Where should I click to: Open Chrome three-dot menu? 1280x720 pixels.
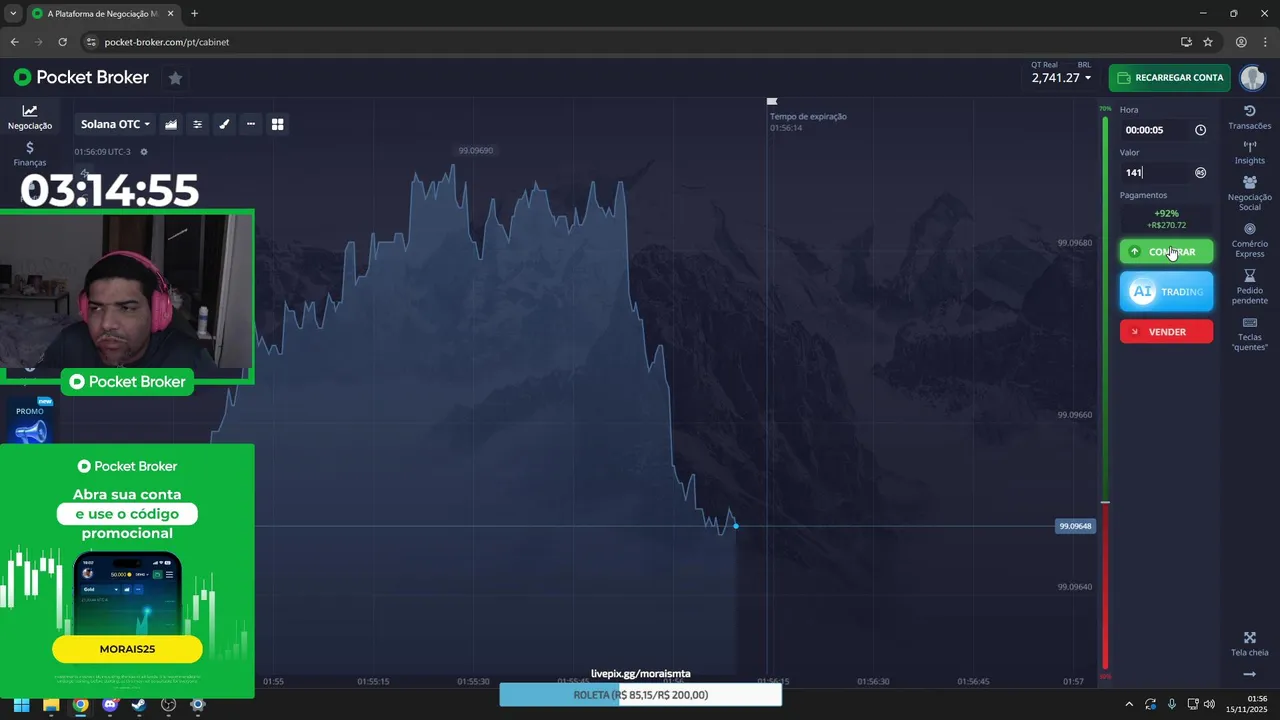[1264, 42]
